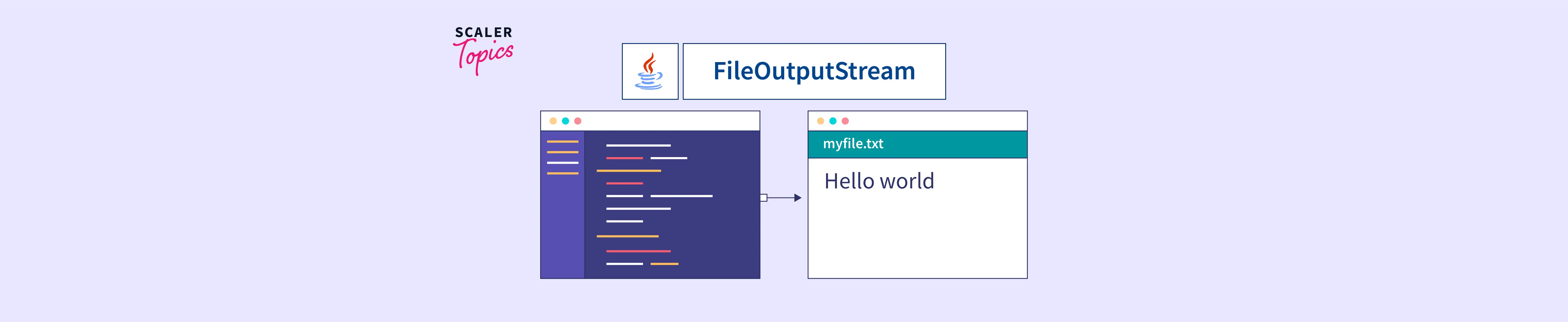
Task: Click the Java coffee cup icon
Action: click(x=649, y=71)
